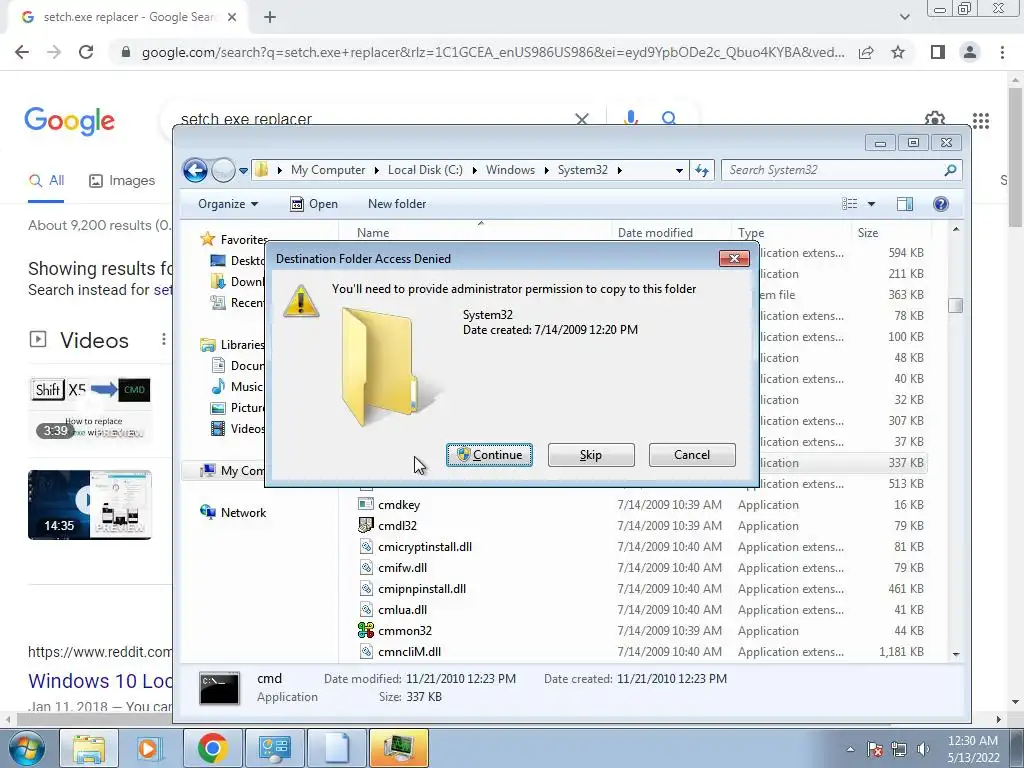
Task: Click Chrome back button
Action: click(x=22, y=52)
